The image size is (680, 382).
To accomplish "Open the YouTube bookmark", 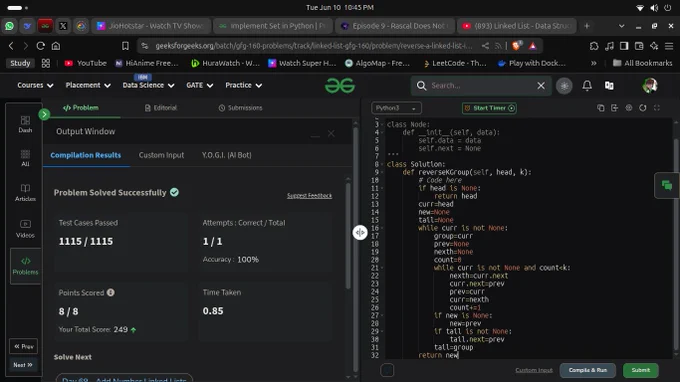I will click(85, 63).
